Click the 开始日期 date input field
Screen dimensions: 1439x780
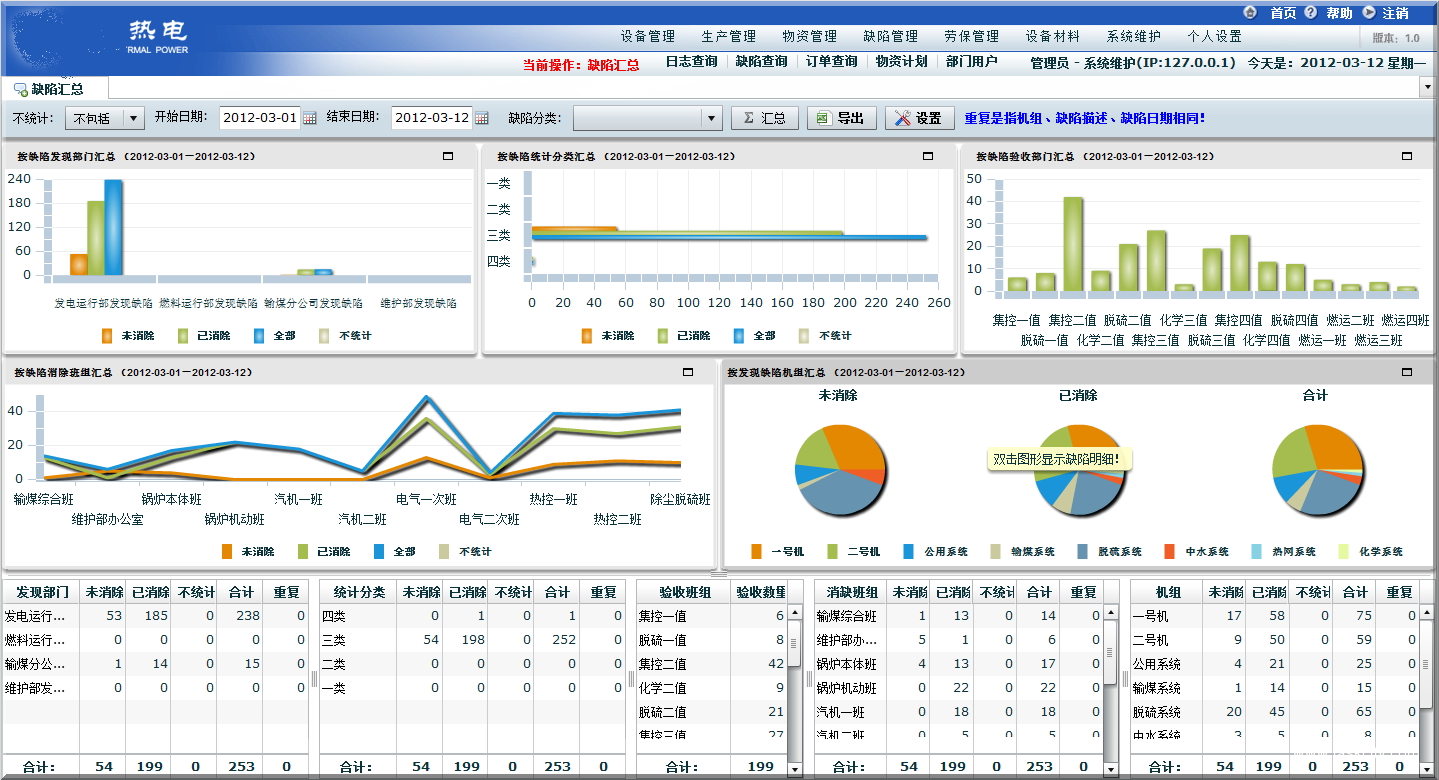coord(258,118)
